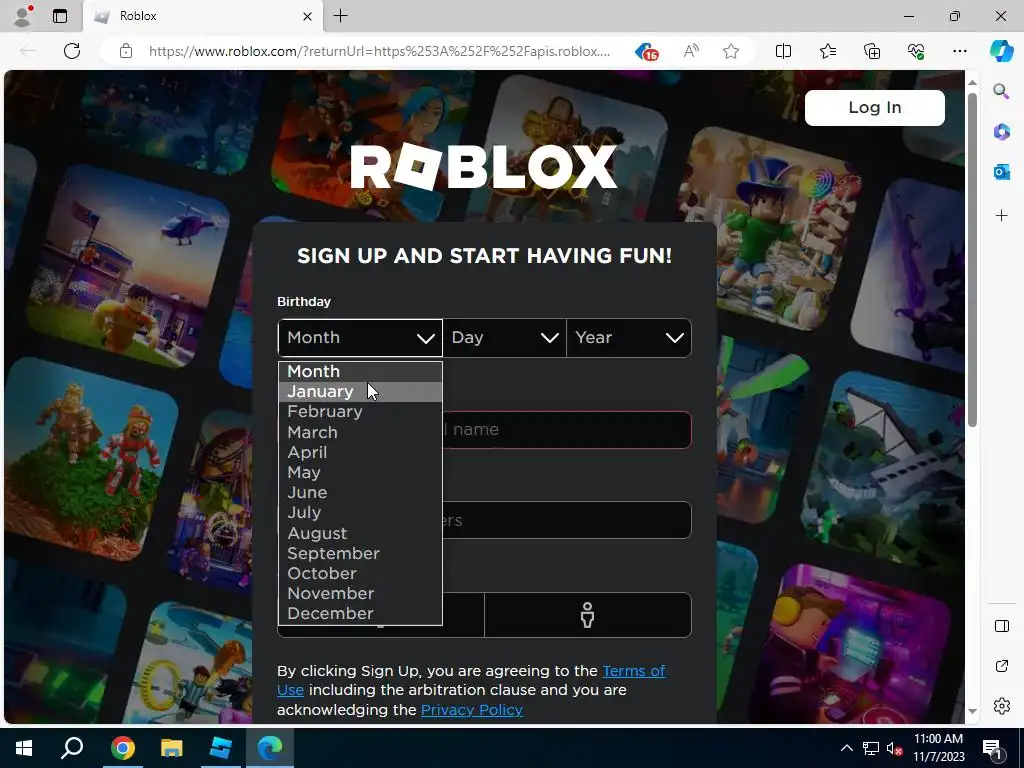Image resolution: width=1024 pixels, height=768 pixels.
Task: Expand the Day birthday dropdown
Action: point(504,338)
